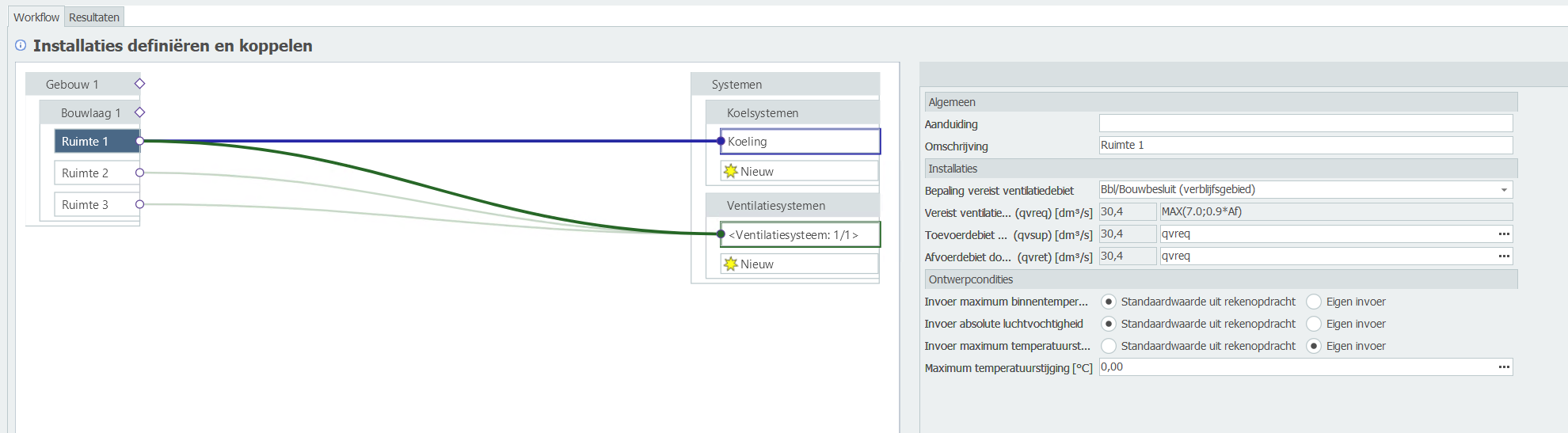
Task: Click the Omschrijving field containing Ruimte 1
Action: tap(1306, 145)
